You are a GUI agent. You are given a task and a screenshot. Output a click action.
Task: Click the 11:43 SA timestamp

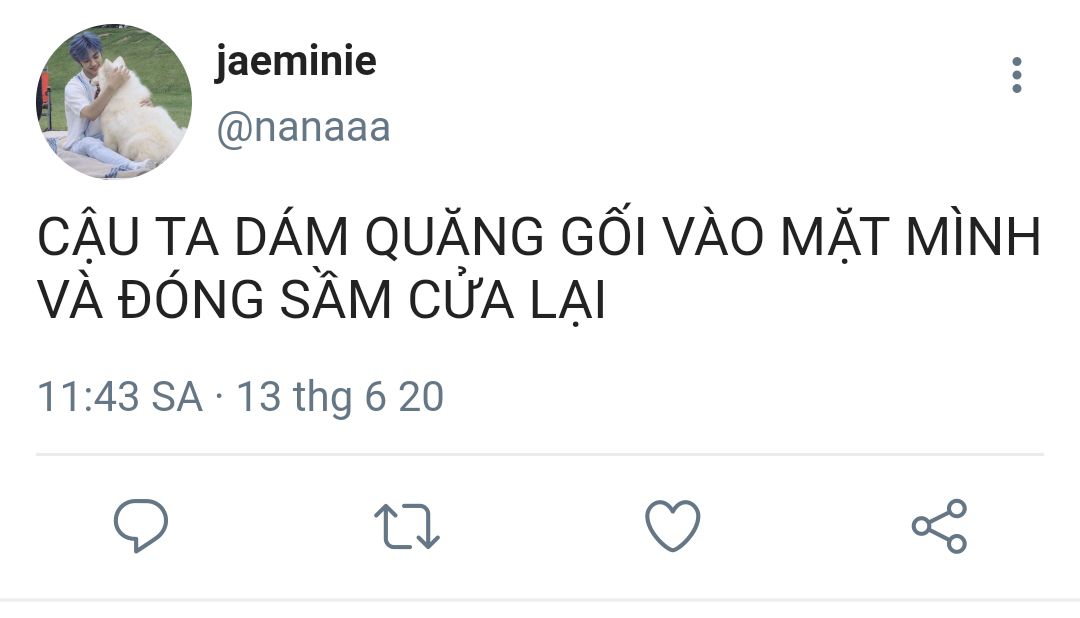(x=120, y=396)
